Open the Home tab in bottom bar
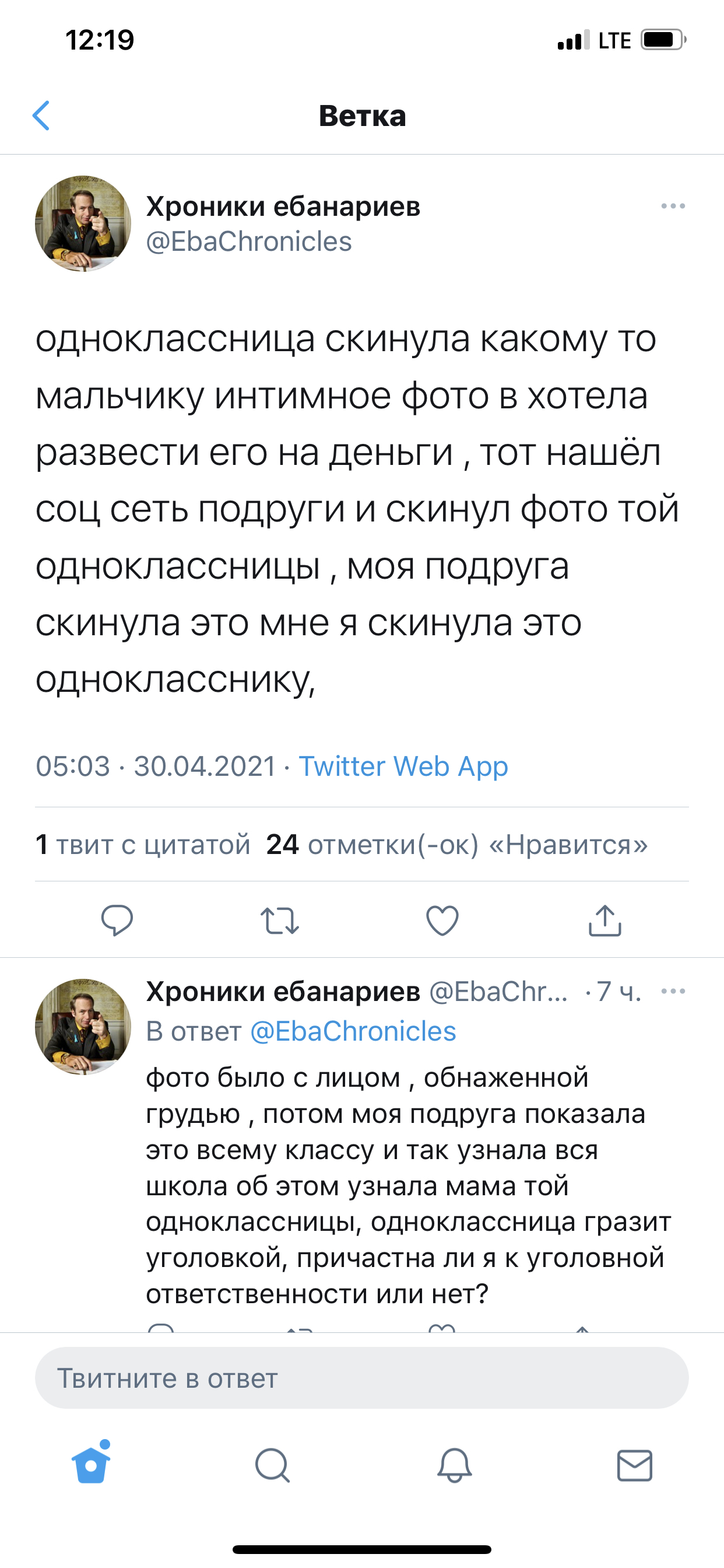The width and height of the screenshot is (724, 1568). coord(92,1464)
